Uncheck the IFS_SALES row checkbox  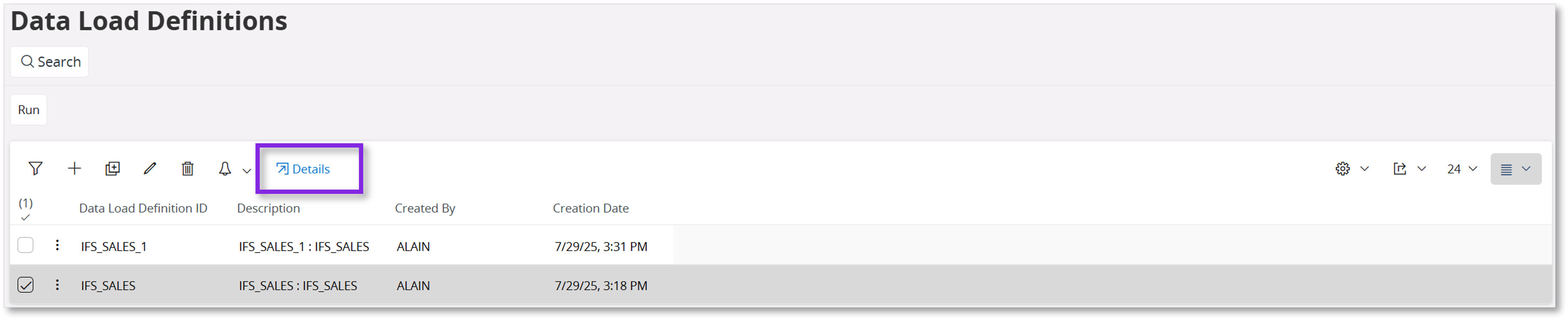(x=26, y=285)
